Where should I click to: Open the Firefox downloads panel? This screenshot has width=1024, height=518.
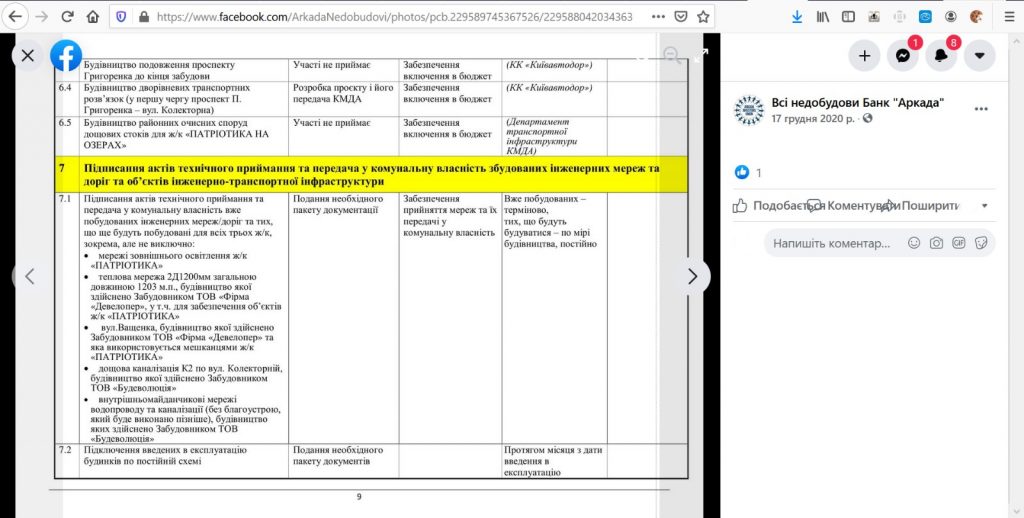pos(797,17)
